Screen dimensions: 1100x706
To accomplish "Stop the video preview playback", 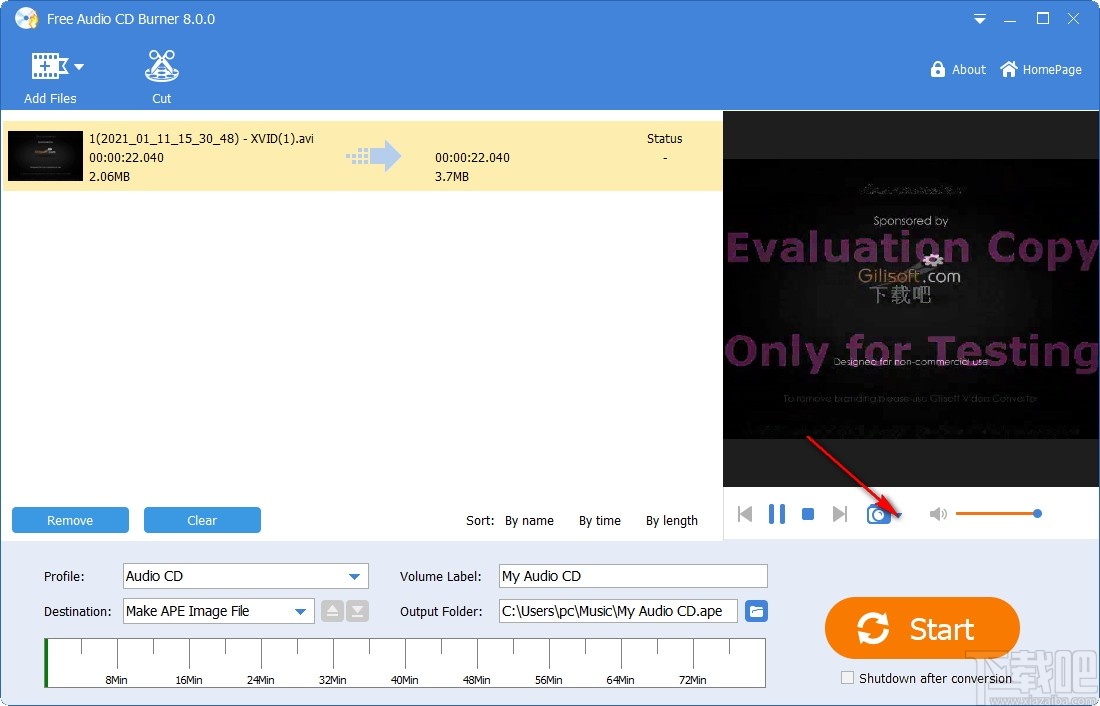I will pos(808,513).
